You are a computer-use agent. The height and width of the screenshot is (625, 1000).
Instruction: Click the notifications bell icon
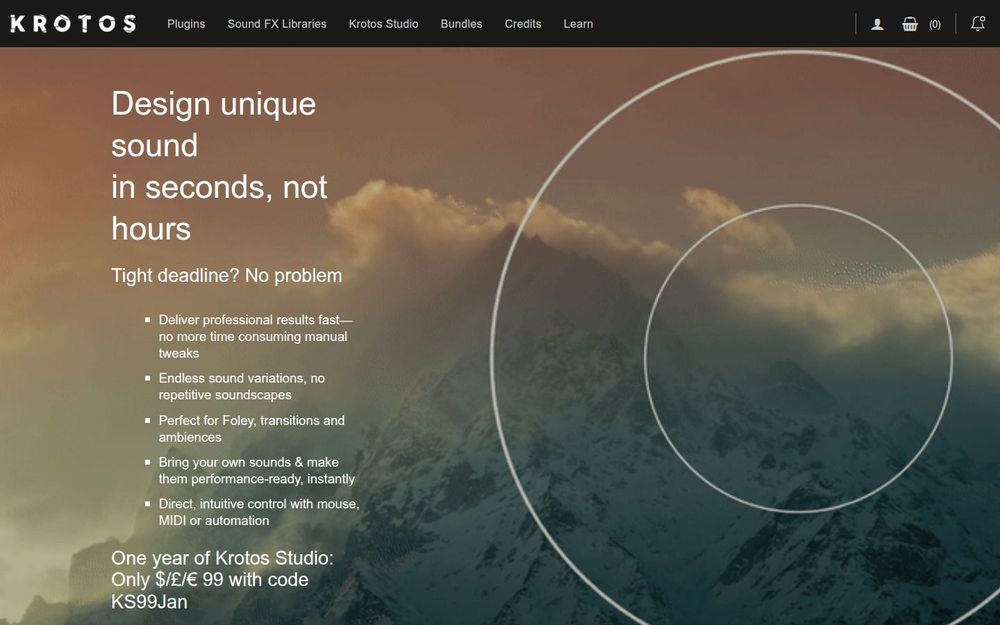click(978, 24)
